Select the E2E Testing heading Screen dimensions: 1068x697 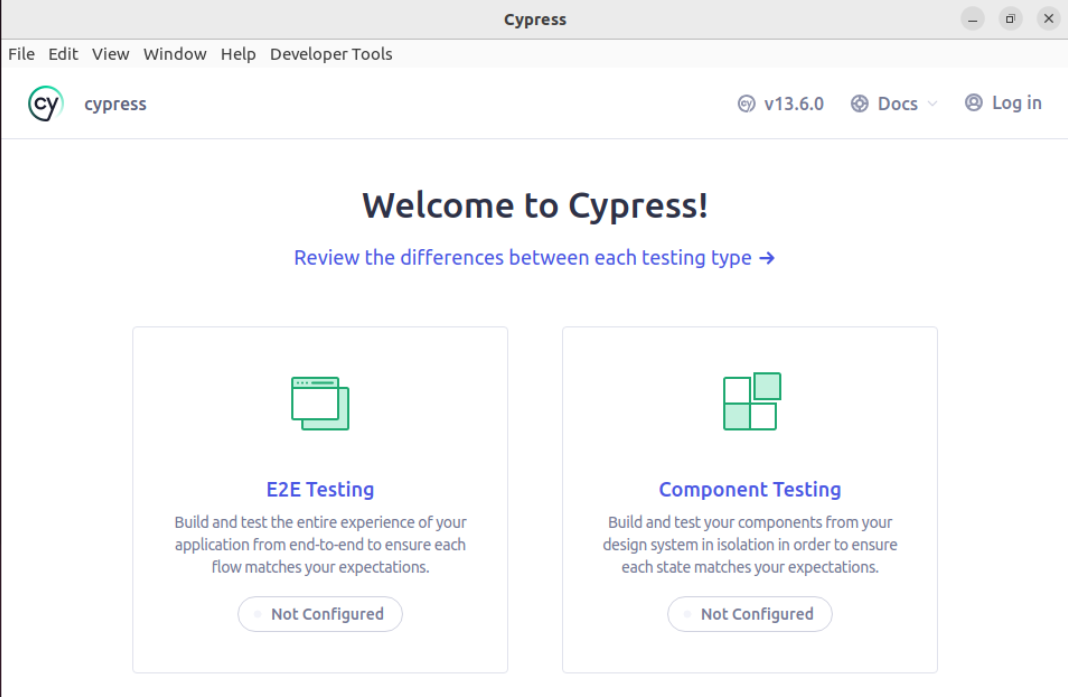(320, 489)
